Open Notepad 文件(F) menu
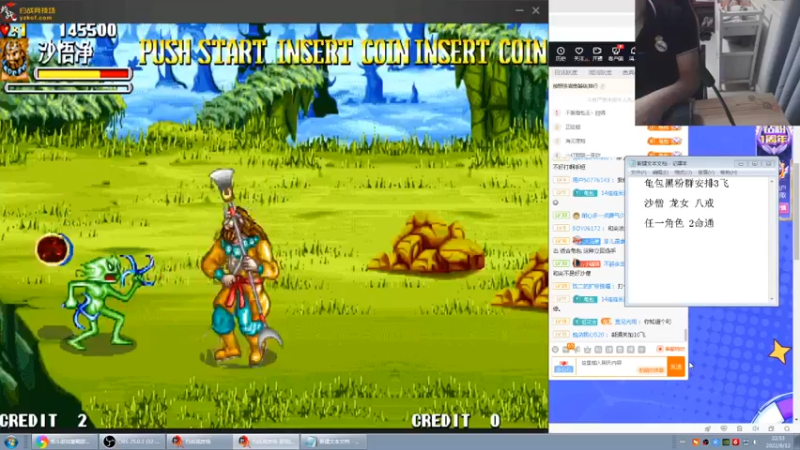This screenshot has height=450, width=800. tap(638, 172)
